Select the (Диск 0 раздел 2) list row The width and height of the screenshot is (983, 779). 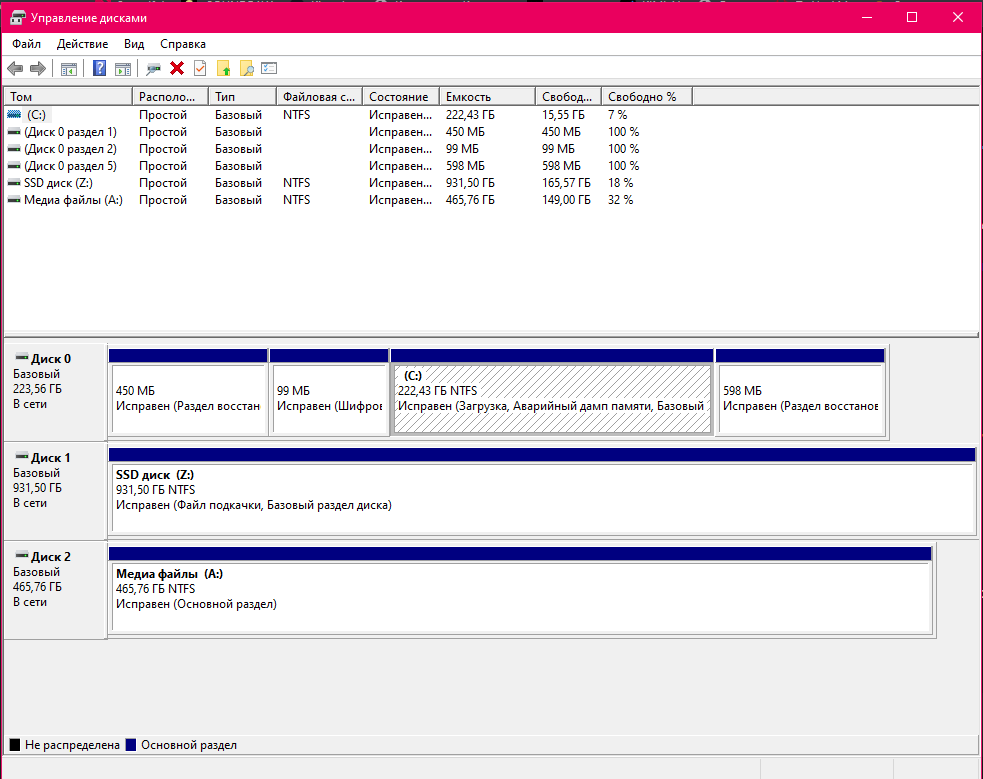pos(348,149)
